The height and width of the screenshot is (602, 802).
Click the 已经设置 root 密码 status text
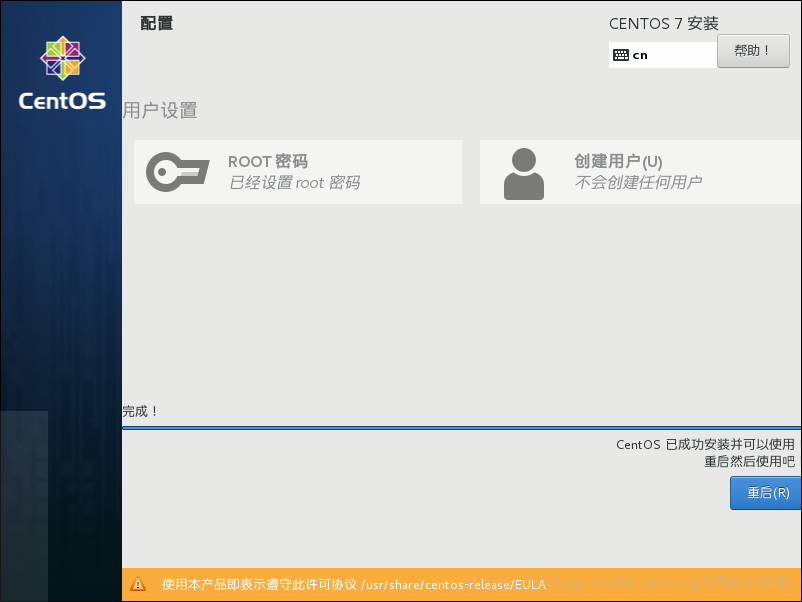pos(295,183)
